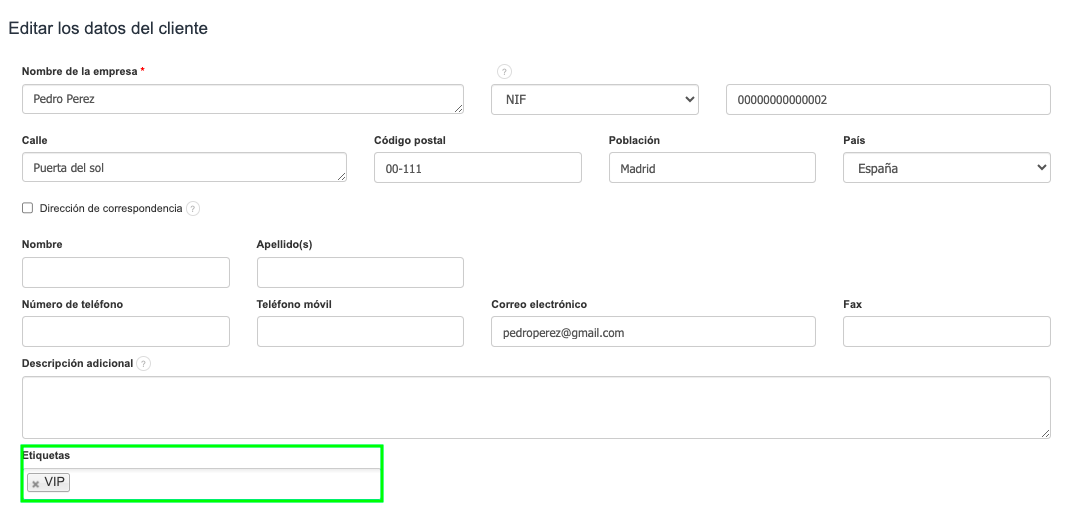The width and height of the screenshot is (1067, 508).
Task: Focus the Población field showing Madrid
Action: tap(712, 168)
